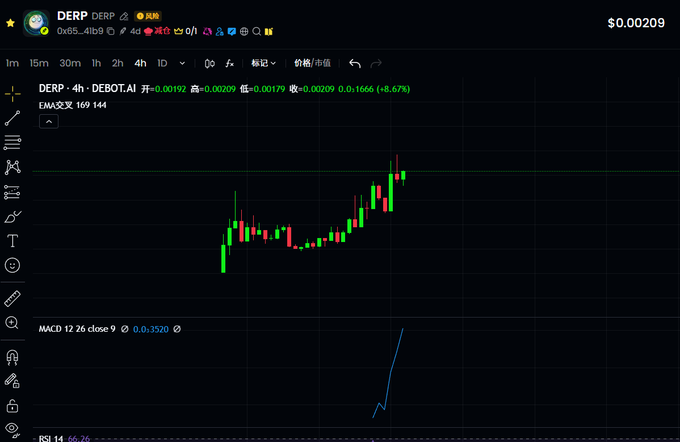Toggle stay in drawing mode pencil-lock

tap(12, 381)
